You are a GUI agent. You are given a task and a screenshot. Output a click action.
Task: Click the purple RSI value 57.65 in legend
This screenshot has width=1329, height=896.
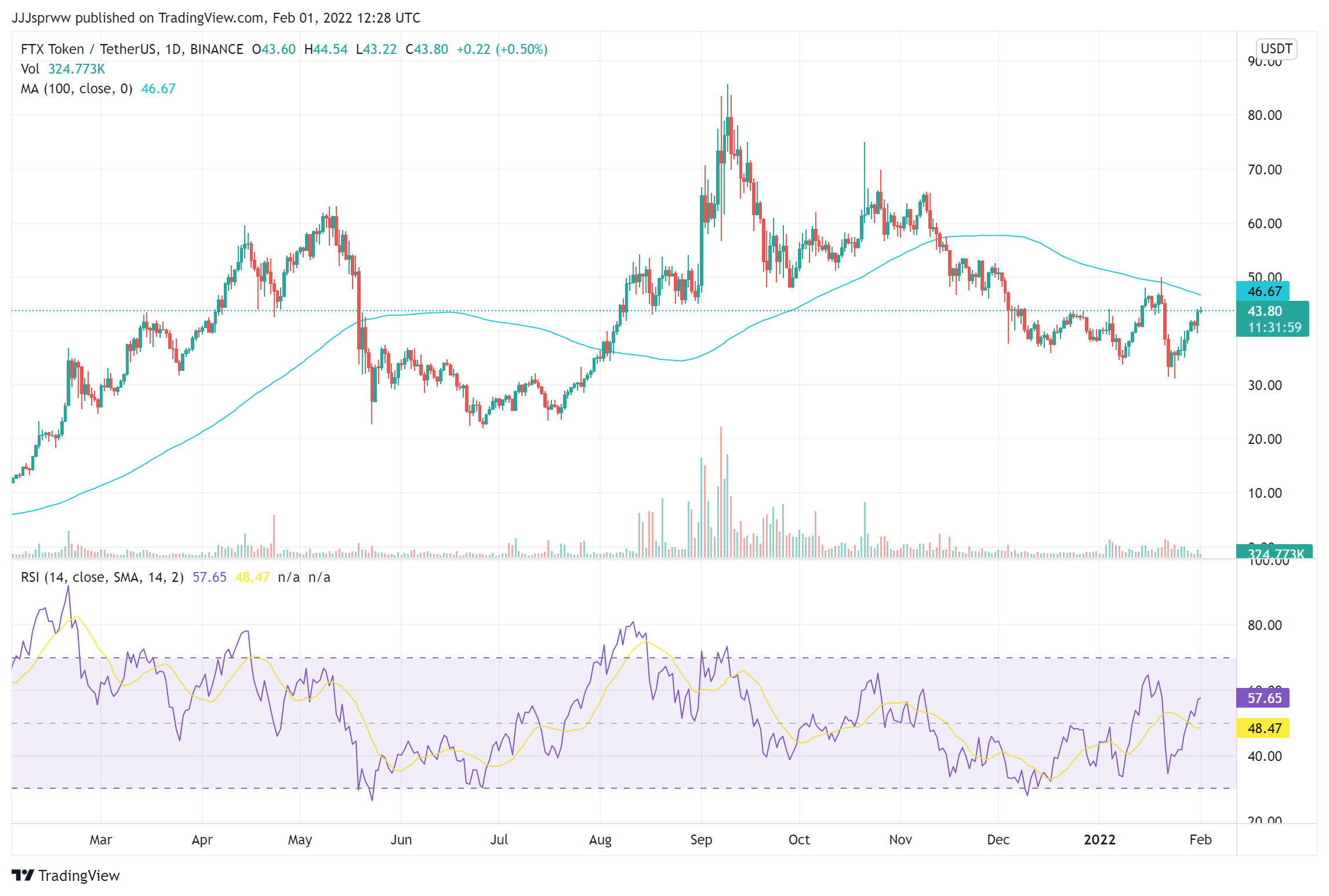[209, 577]
